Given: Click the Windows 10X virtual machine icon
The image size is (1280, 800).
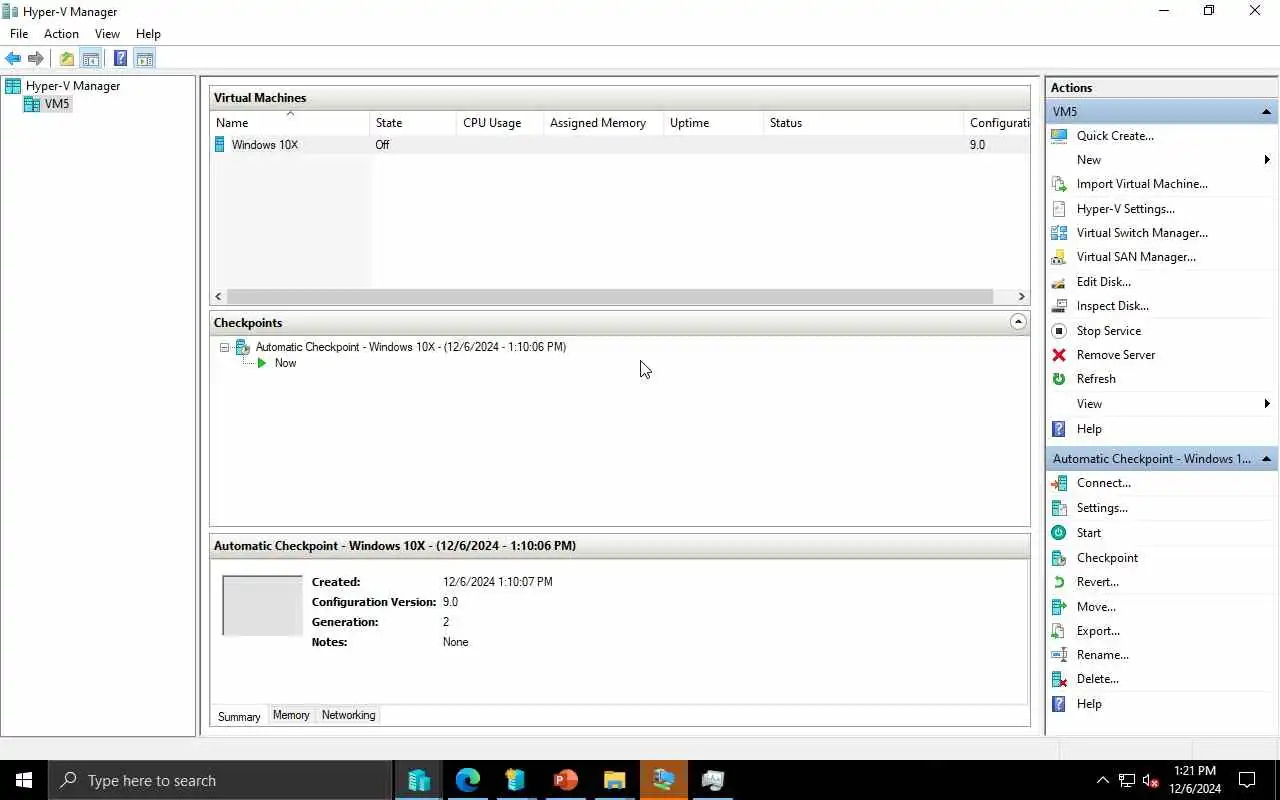Looking at the screenshot, I should pos(220,145).
